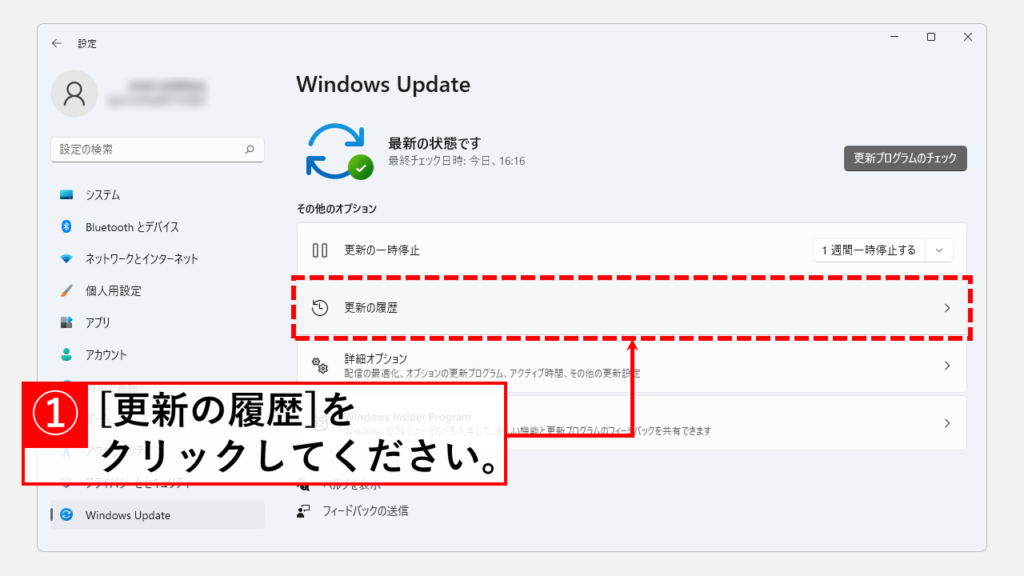Select Windows Update in sidebar
Image resolution: width=1024 pixels, height=576 pixels.
point(157,515)
